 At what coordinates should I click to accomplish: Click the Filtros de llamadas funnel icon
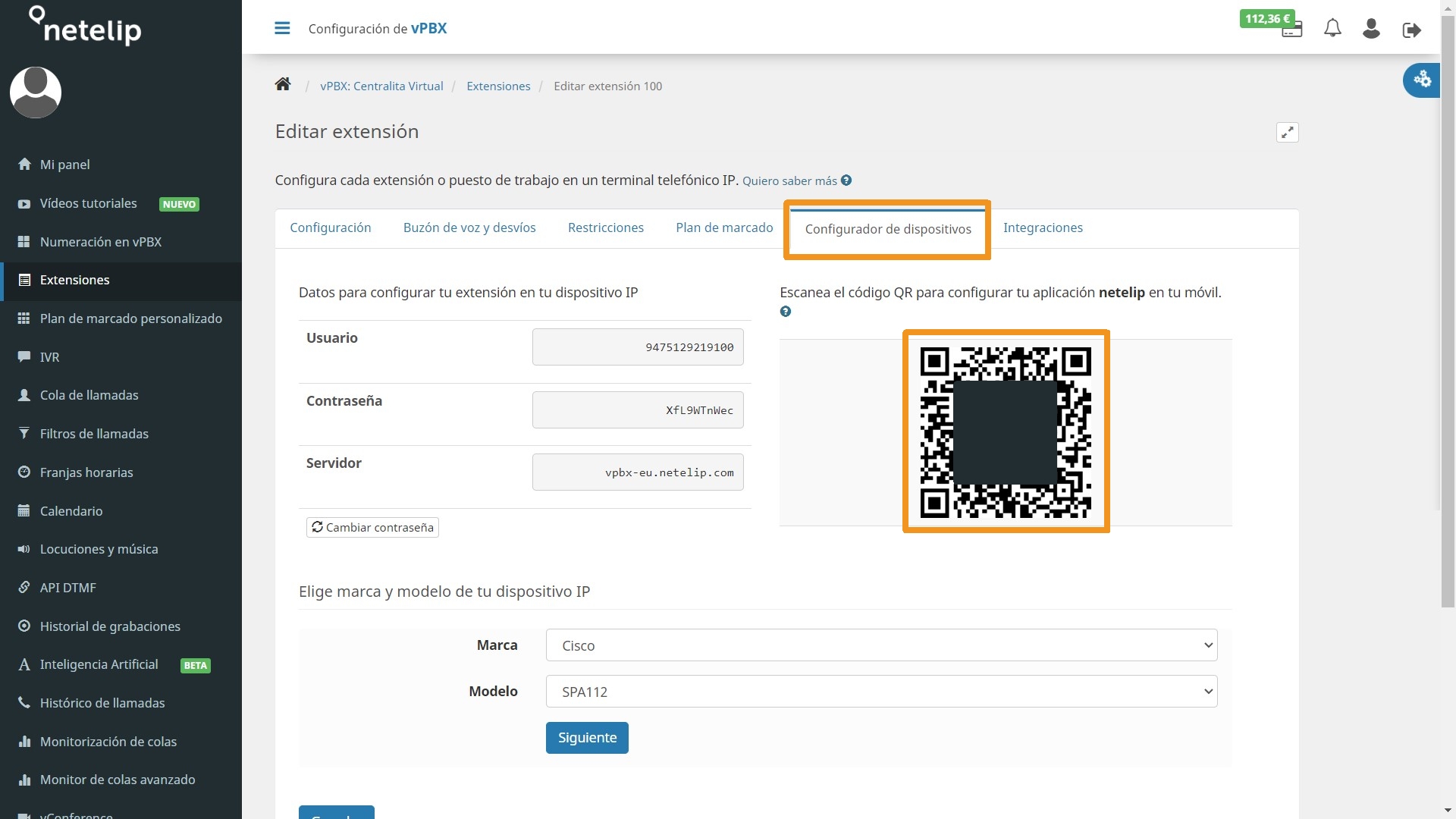(x=24, y=434)
